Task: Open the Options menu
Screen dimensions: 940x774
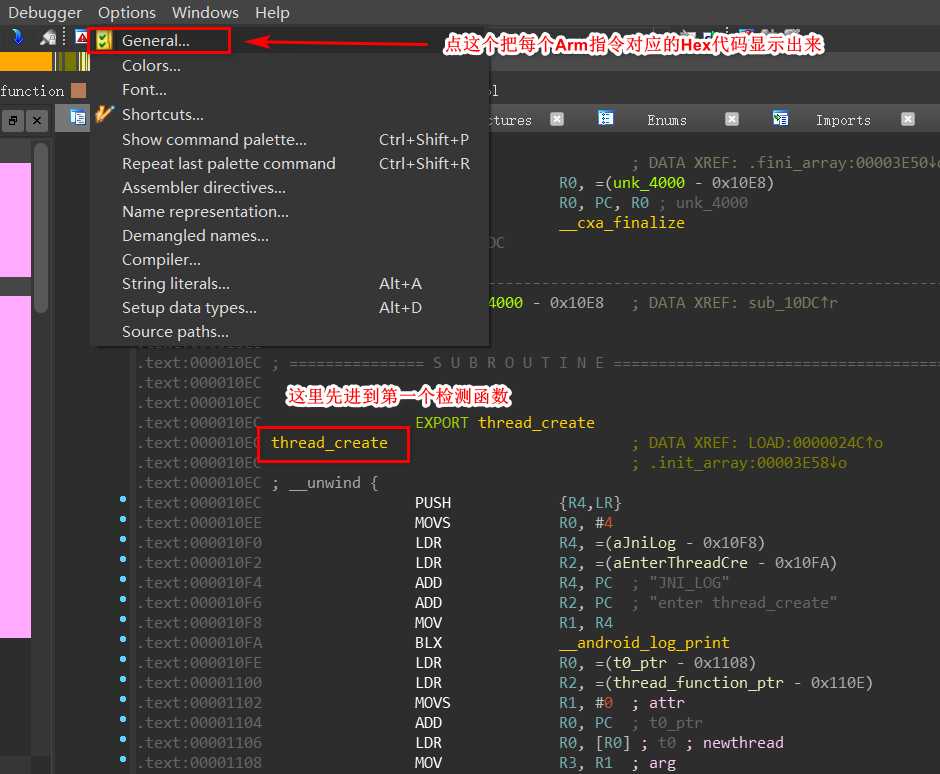Action: [126, 13]
